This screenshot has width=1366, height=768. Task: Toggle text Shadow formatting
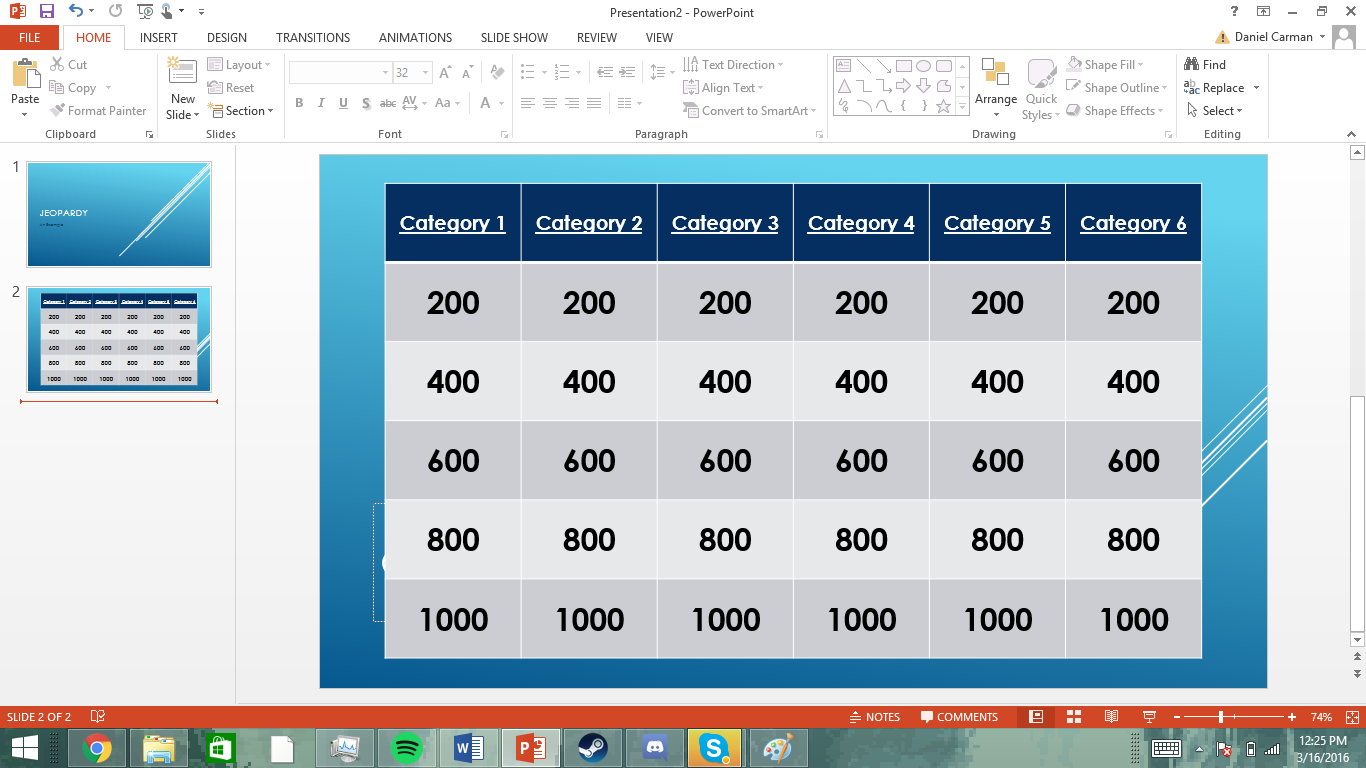366,103
